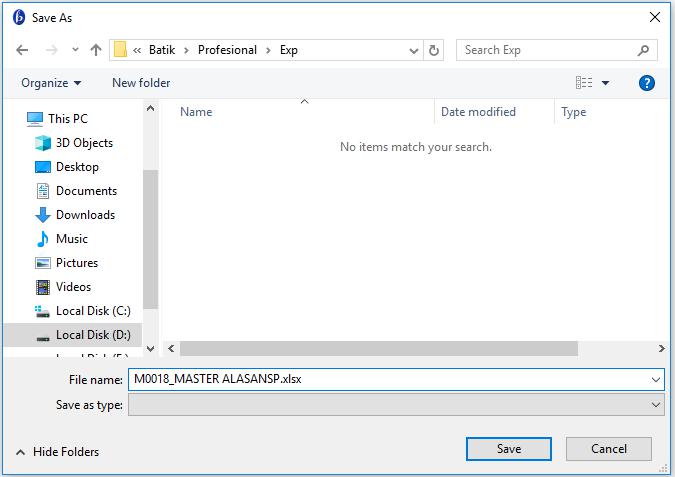Open the Organize menu
Image resolution: width=675 pixels, height=477 pixels.
(51, 83)
